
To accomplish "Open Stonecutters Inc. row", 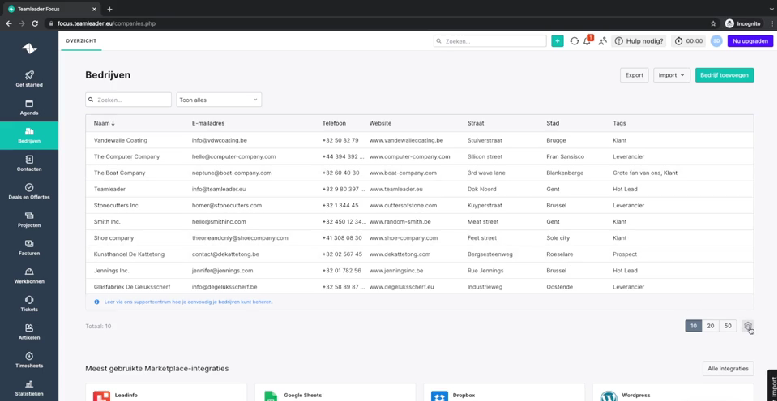I will click(x=419, y=205).
